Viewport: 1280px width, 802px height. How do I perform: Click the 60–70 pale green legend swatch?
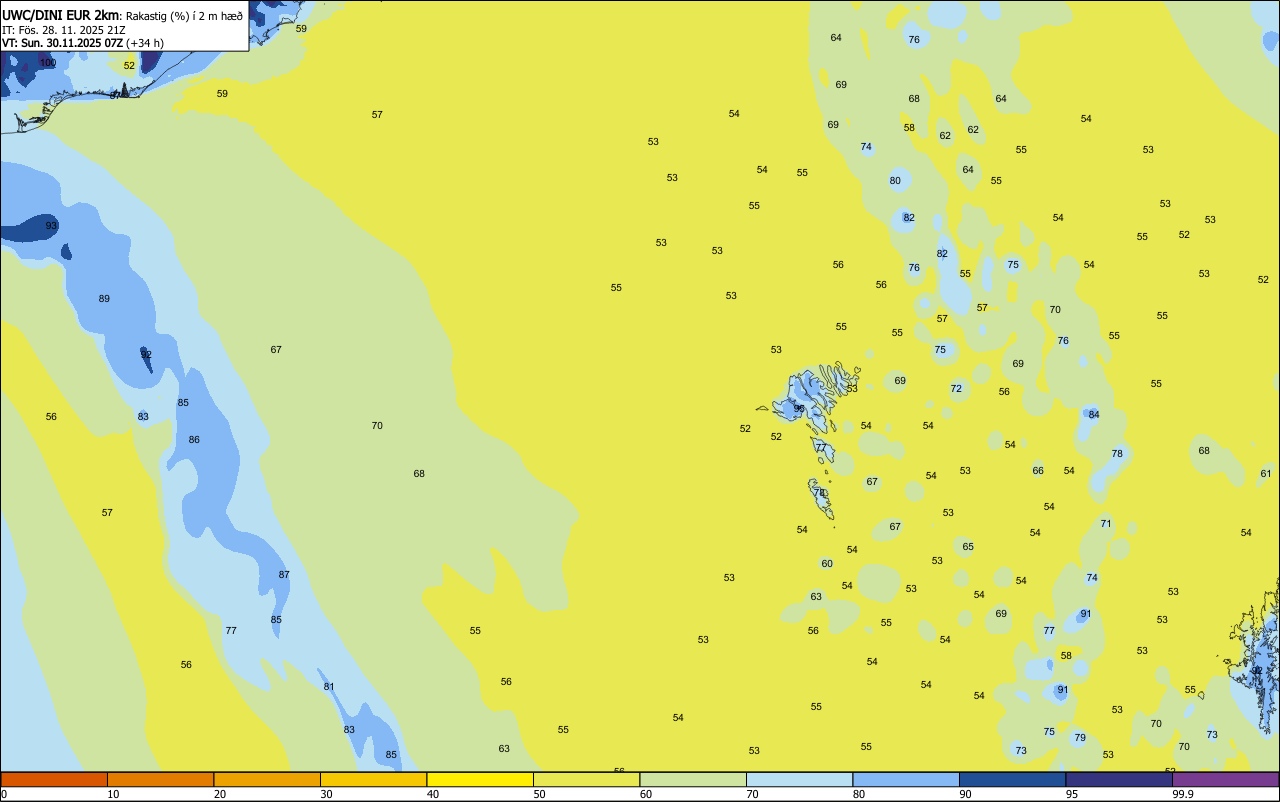pos(693,779)
